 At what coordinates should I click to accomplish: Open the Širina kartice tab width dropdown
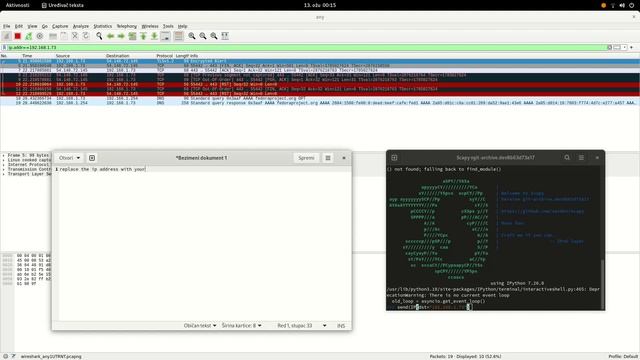241,326
